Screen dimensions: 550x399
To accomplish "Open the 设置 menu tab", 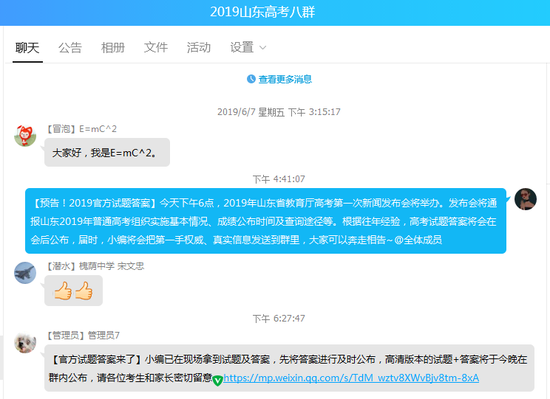I will pyautogui.click(x=242, y=47).
